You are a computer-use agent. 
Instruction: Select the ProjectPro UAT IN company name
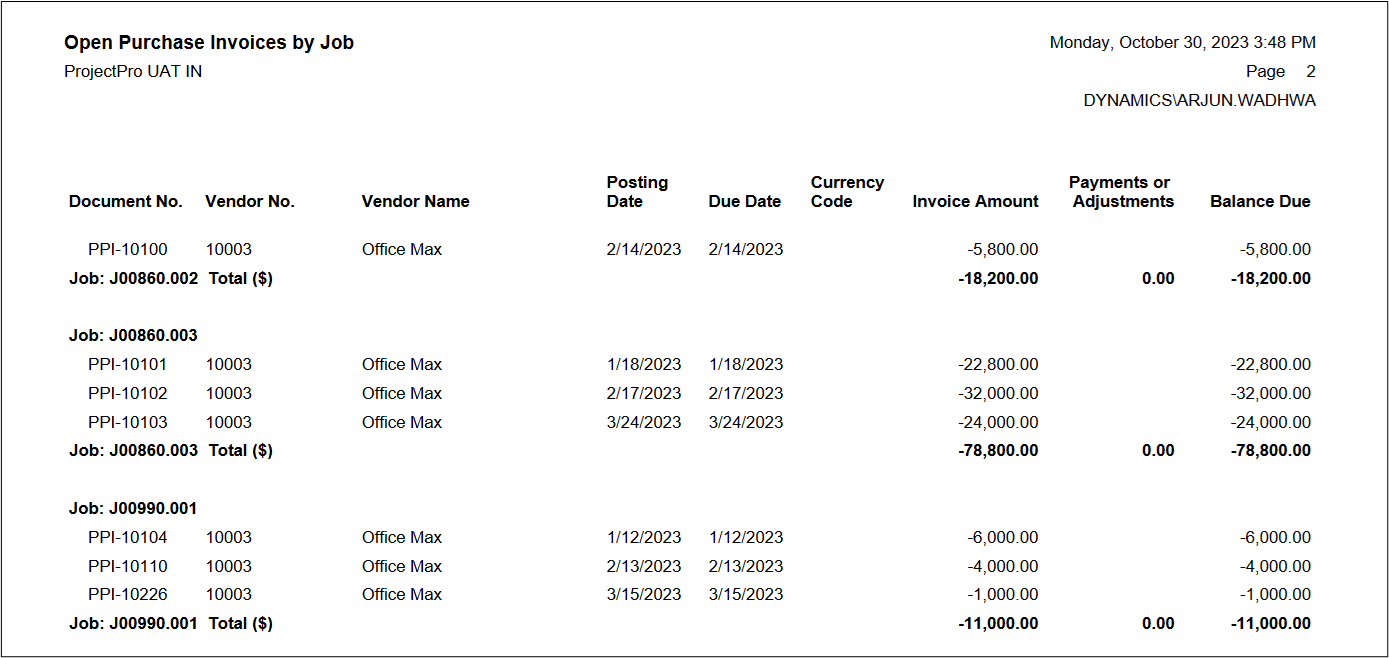tap(133, 72)
